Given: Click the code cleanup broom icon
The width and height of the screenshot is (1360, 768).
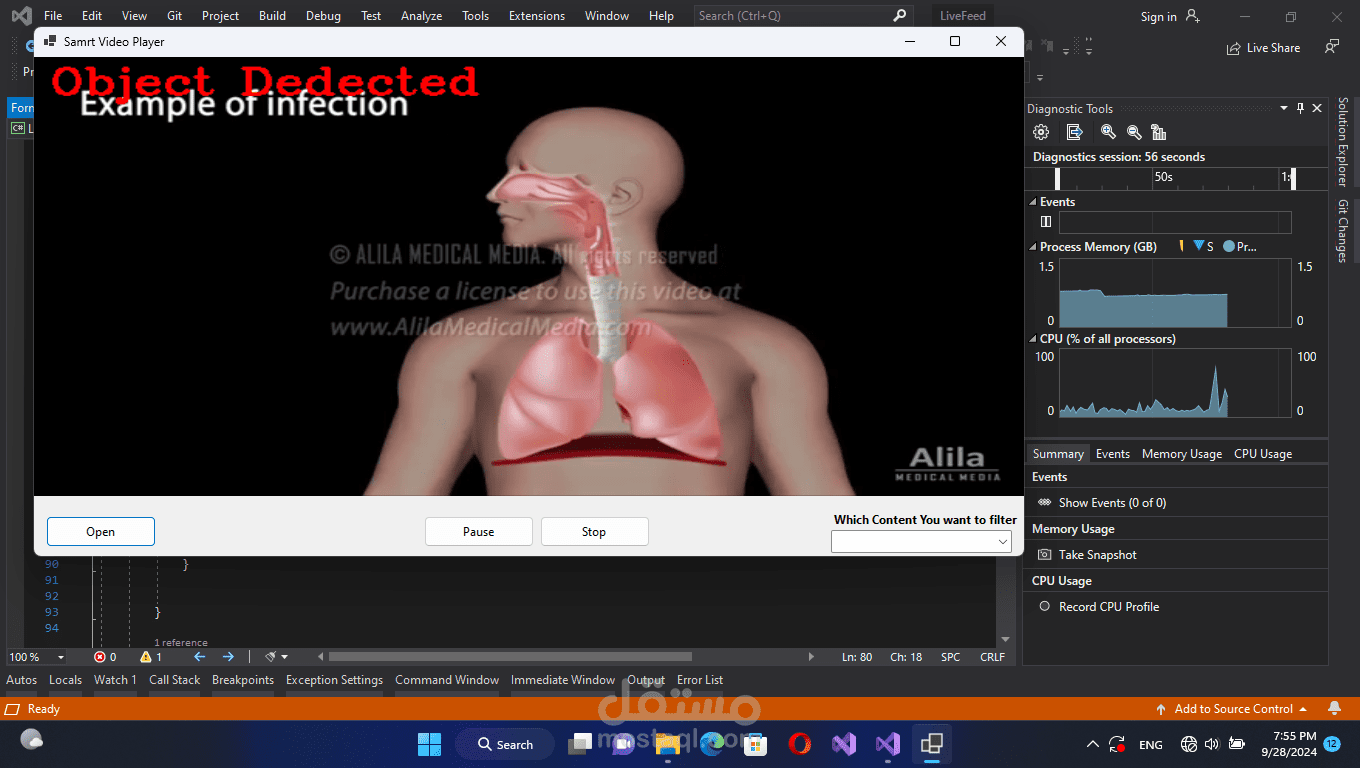Looking at the screenshot, I should point(270,657).
